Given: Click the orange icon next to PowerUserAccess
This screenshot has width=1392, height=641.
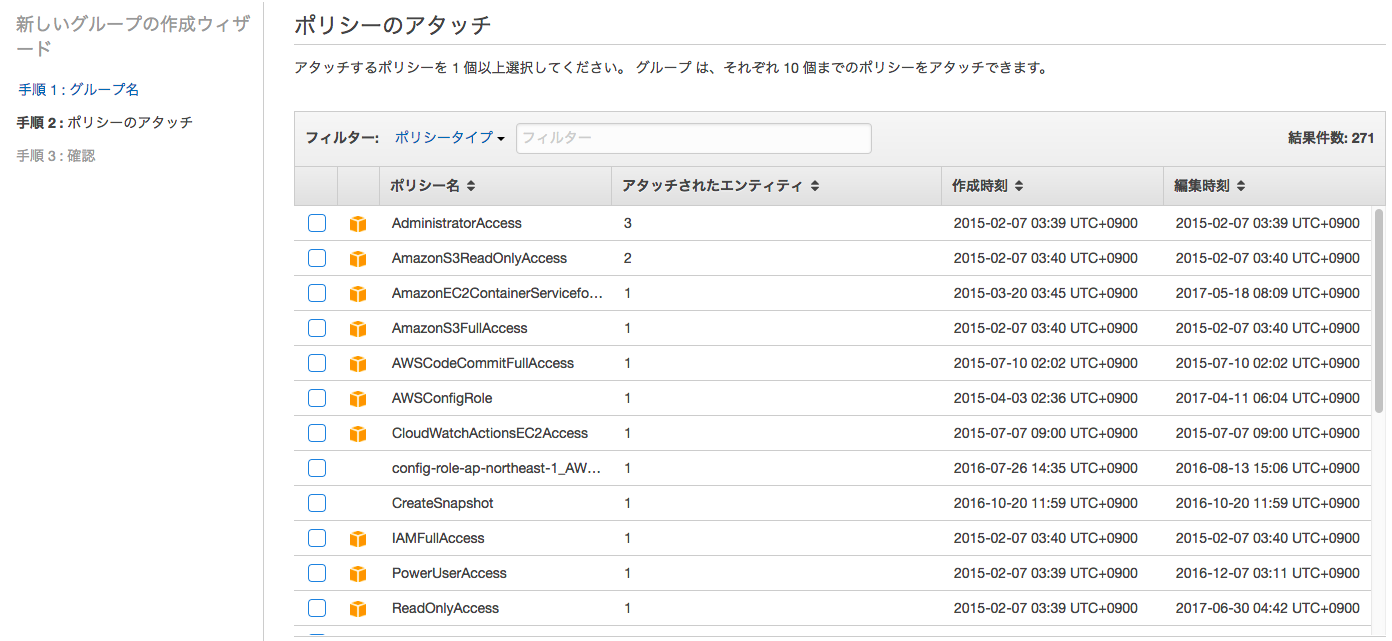Looking at the screenshot, I should pos(358,574).
